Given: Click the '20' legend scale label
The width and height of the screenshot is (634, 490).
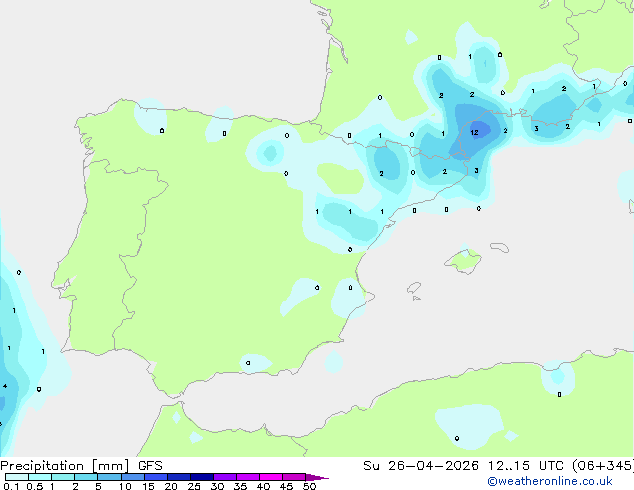Looking at the screenshot, I should 171,486.
